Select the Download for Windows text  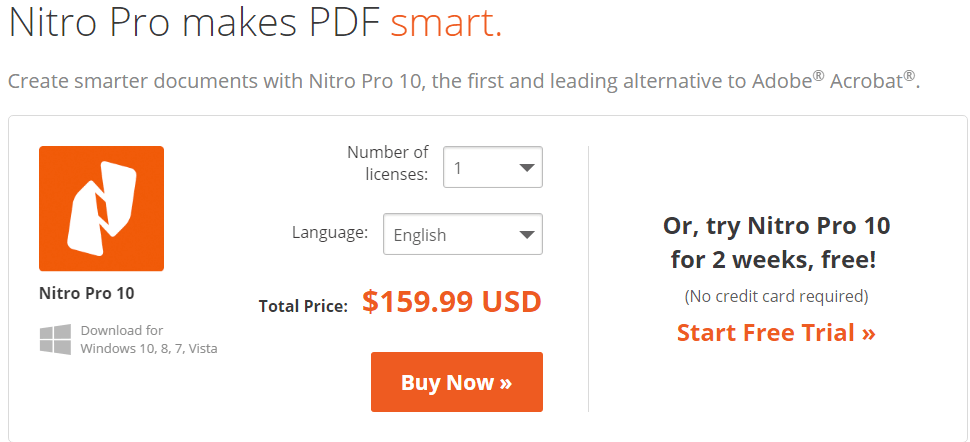click(148, 339)
